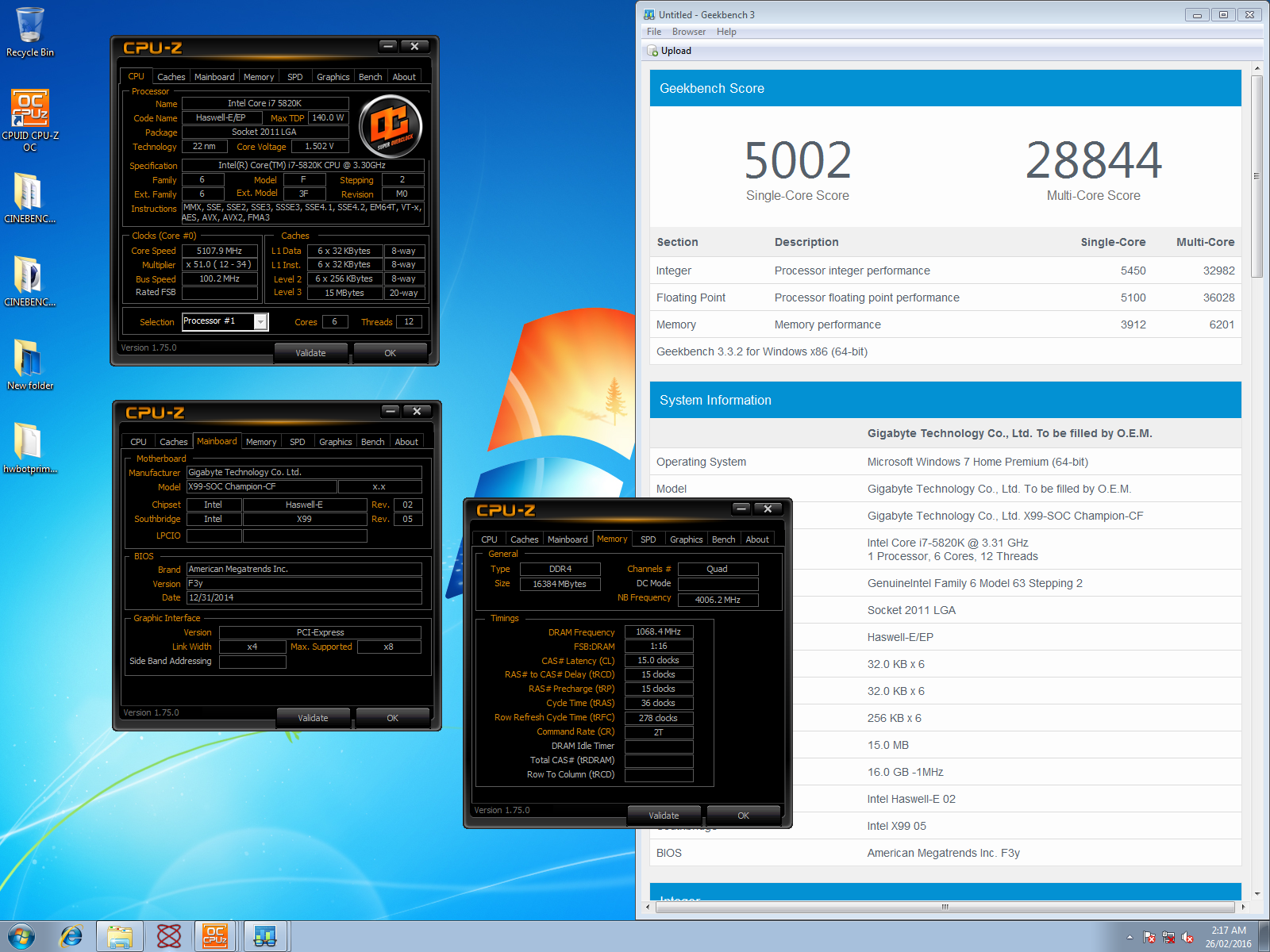1270x952 pixels.
Task: Click the network tray icon
Action: (1168, 937)
